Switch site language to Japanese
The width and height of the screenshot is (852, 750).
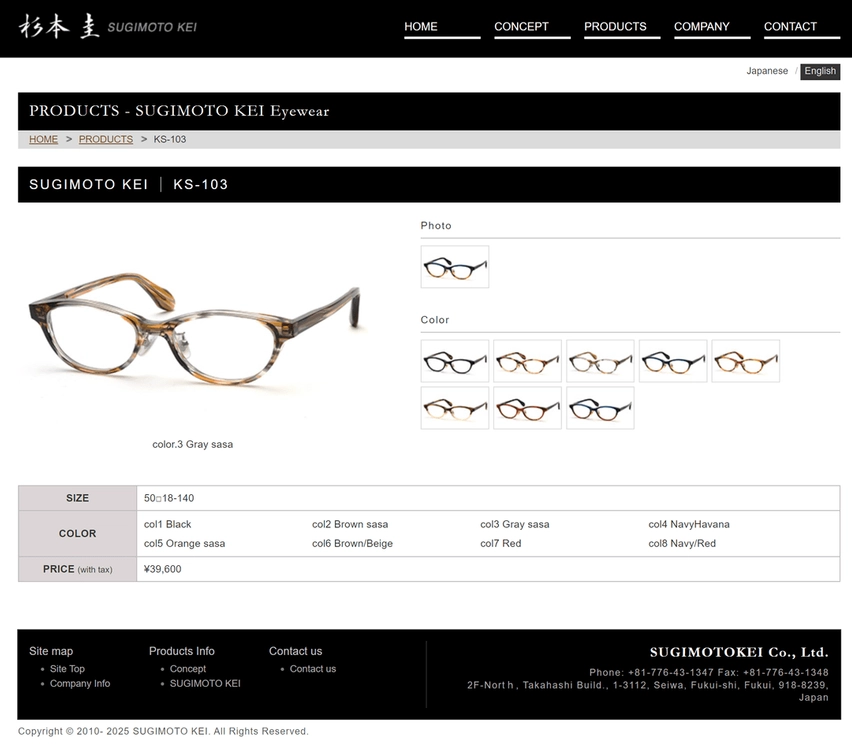pos(767,71)
